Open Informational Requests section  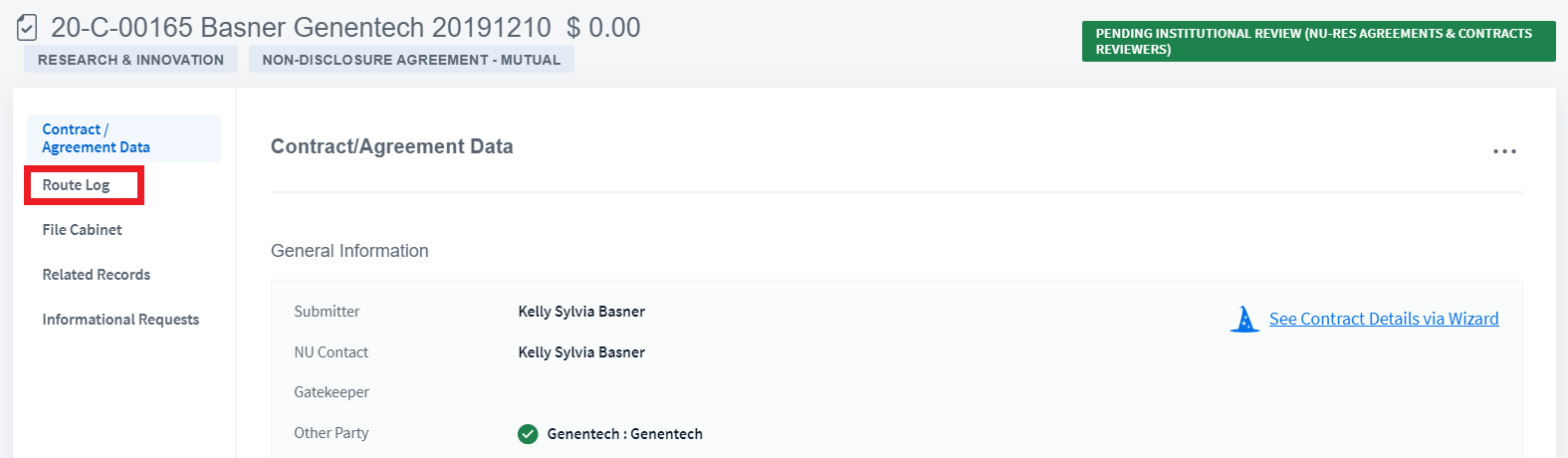click(120, 320)
